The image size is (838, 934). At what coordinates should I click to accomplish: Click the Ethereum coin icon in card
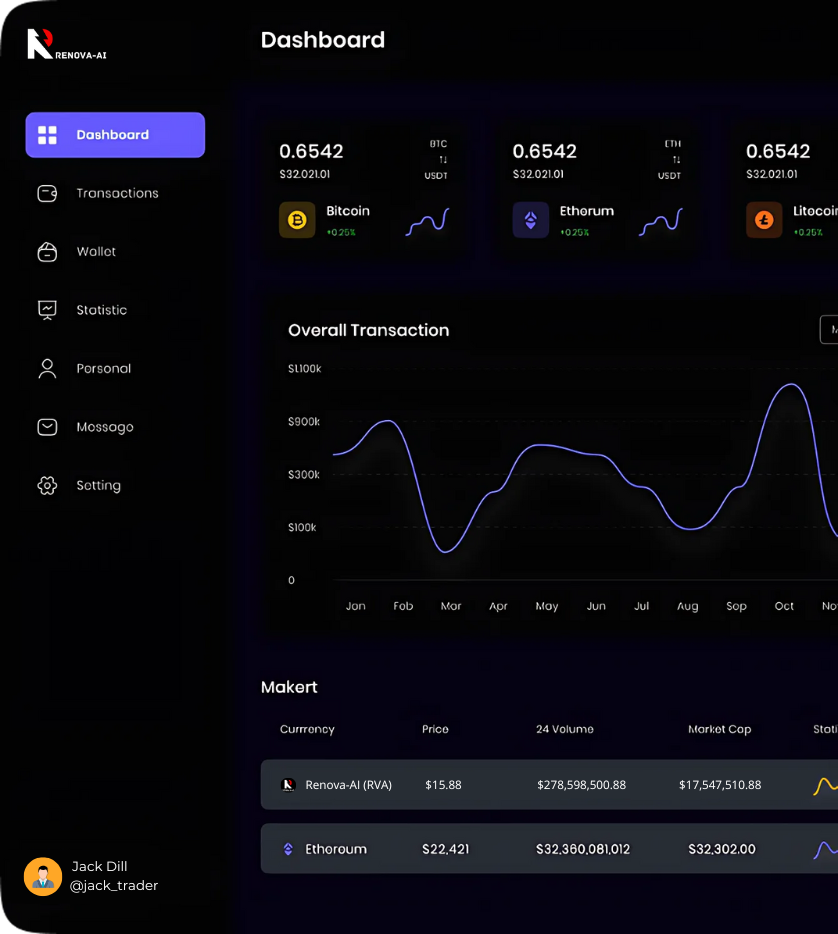pos(531,220)
